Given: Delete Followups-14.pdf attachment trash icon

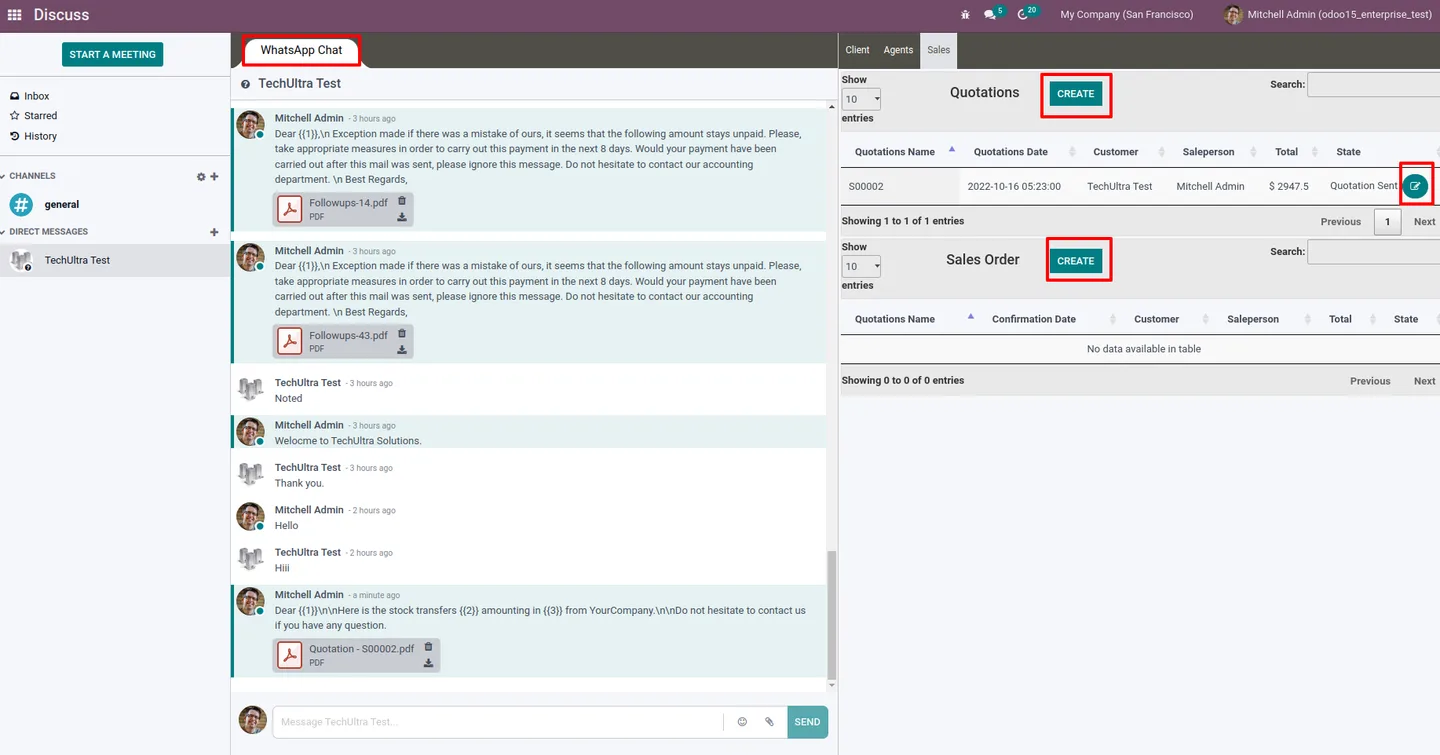Looking at the screenshot, I should coord(402,200).
